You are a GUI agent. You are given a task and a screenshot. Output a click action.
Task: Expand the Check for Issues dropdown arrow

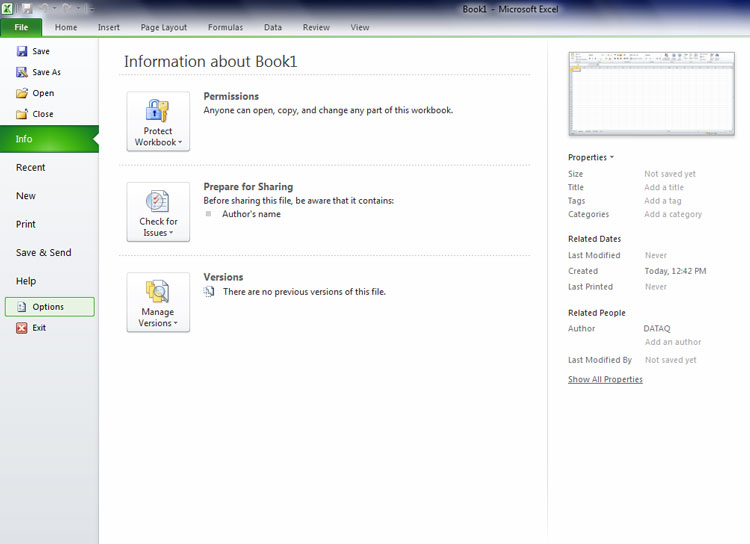click(x=171, y=233)
